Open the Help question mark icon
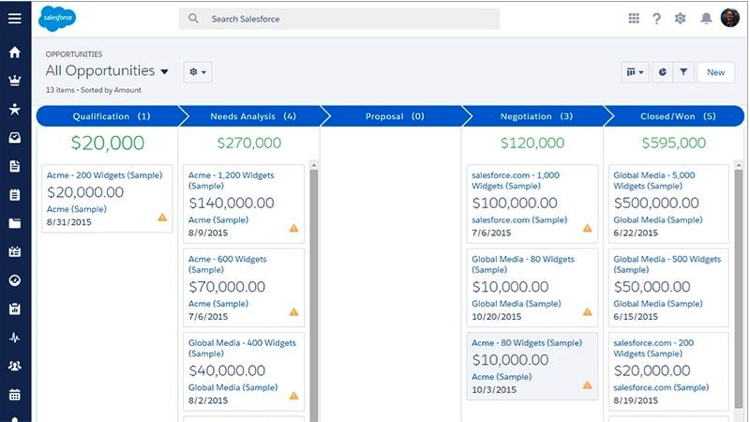 [657, 18]
